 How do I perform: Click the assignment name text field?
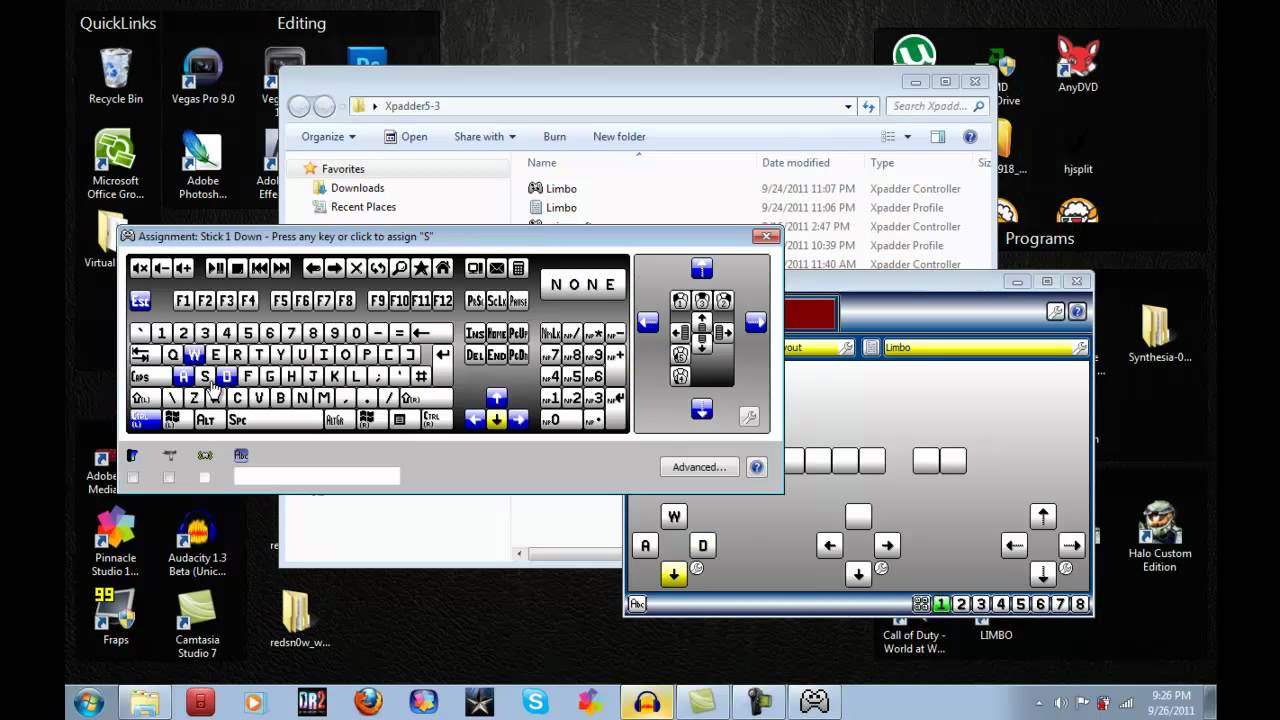(317, 477)
